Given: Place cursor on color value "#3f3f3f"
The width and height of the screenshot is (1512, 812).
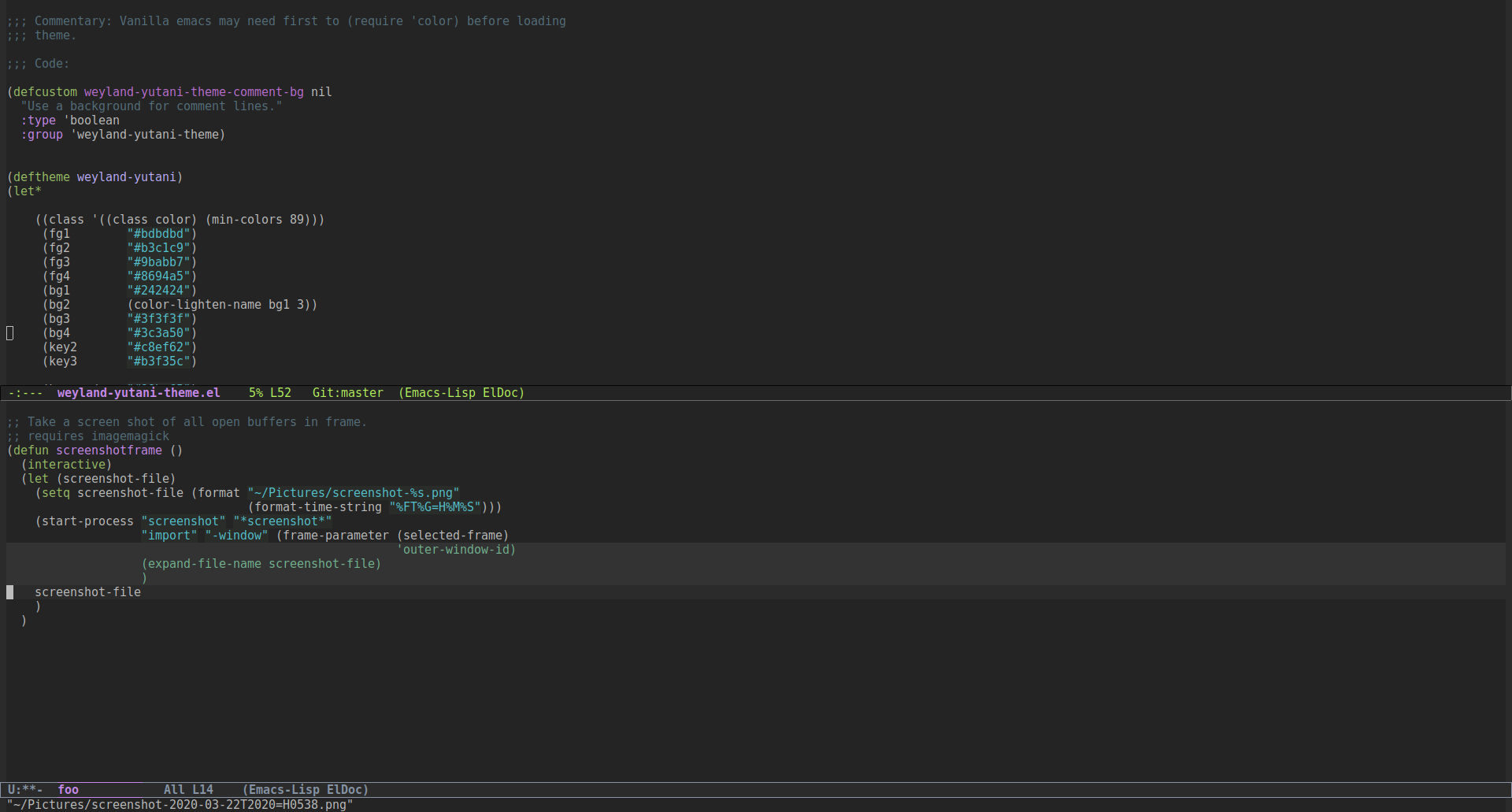Looking at the screenshot, I should (x=159, y=318).
